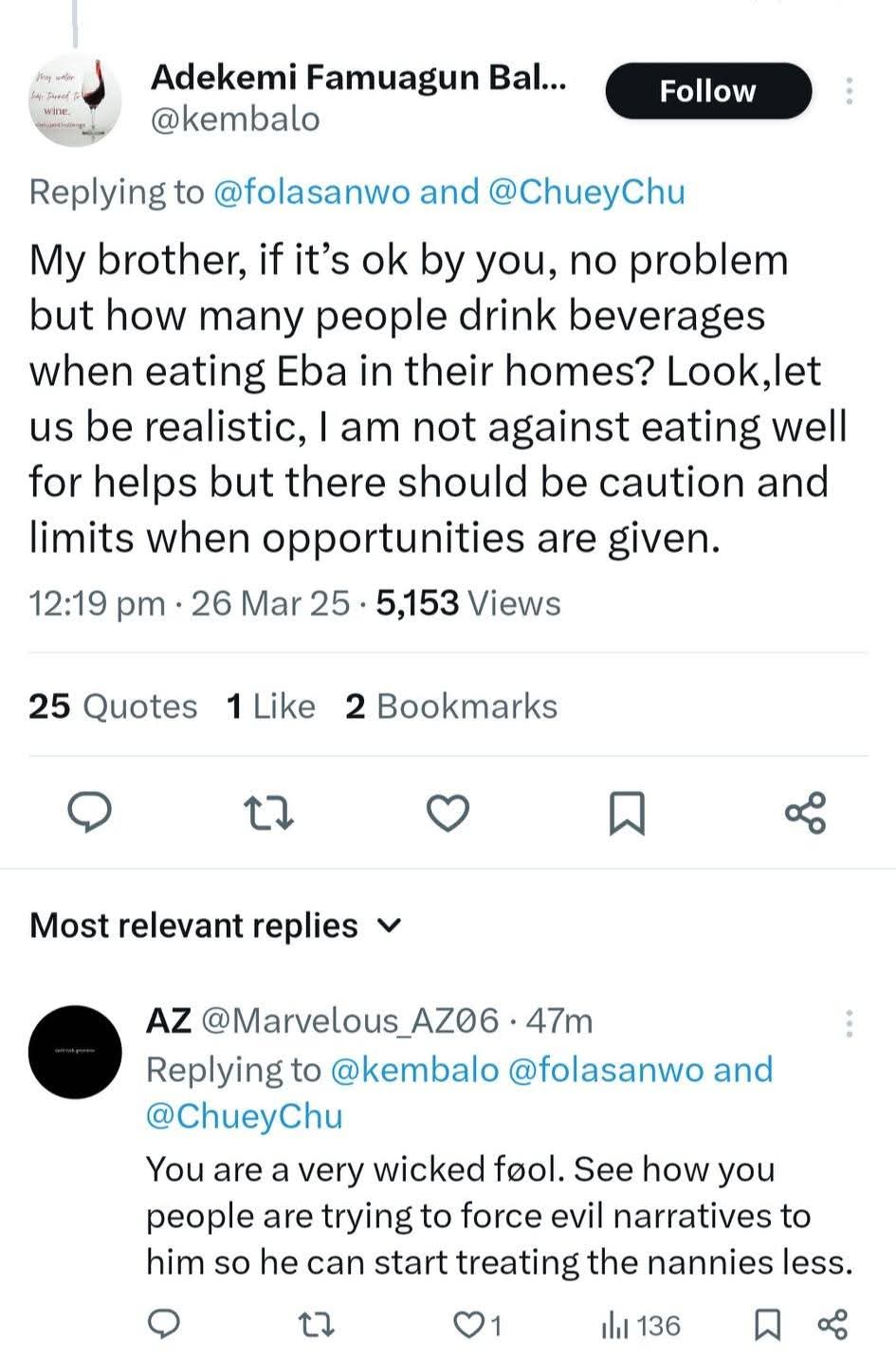This screenshot has width=896, height=1359.
Task: Bookmark AZ's reply
Action: point(766,1324)
